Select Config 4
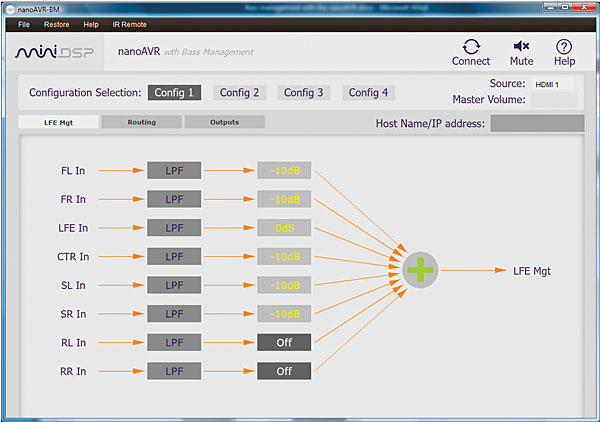The width and height of the screenshot is (600, 422). pos(368,93)
